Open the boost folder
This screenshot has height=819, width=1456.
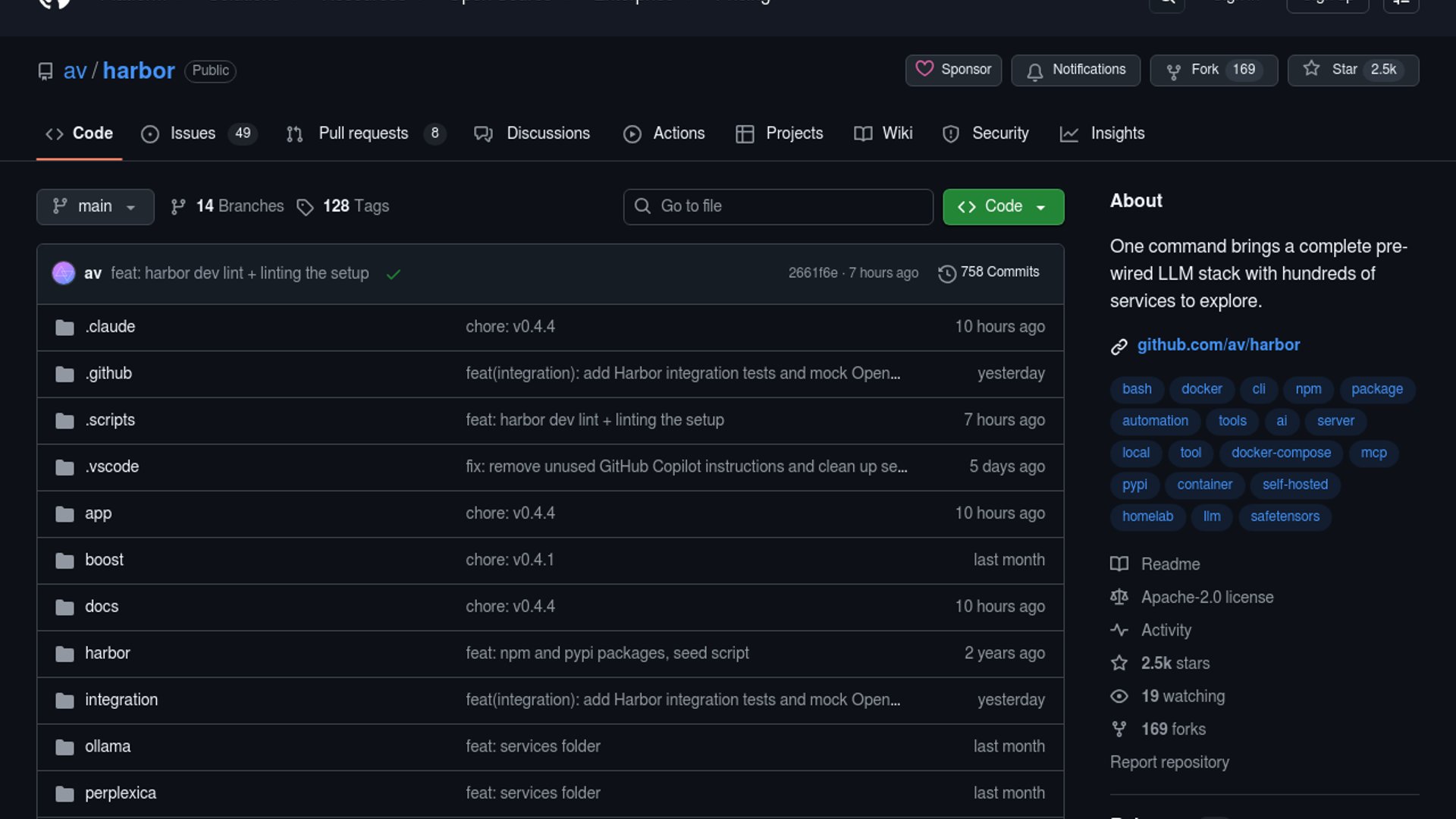(104, 560)
